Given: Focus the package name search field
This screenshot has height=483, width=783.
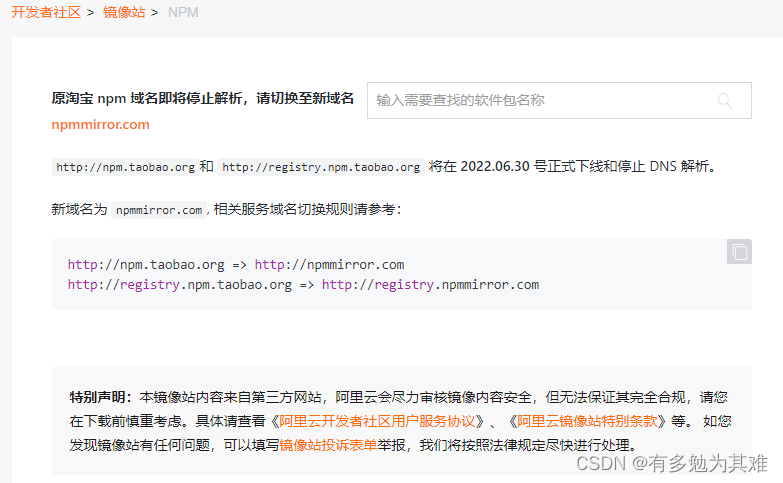Looking at the screenshot, I should point(559,100).
